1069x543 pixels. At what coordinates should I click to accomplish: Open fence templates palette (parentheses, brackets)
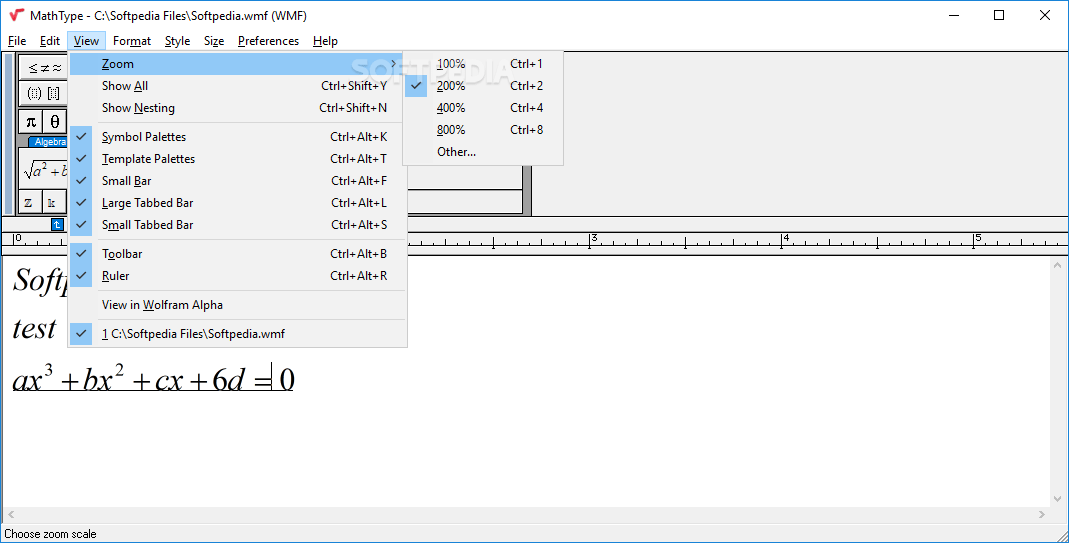[44, 93]
